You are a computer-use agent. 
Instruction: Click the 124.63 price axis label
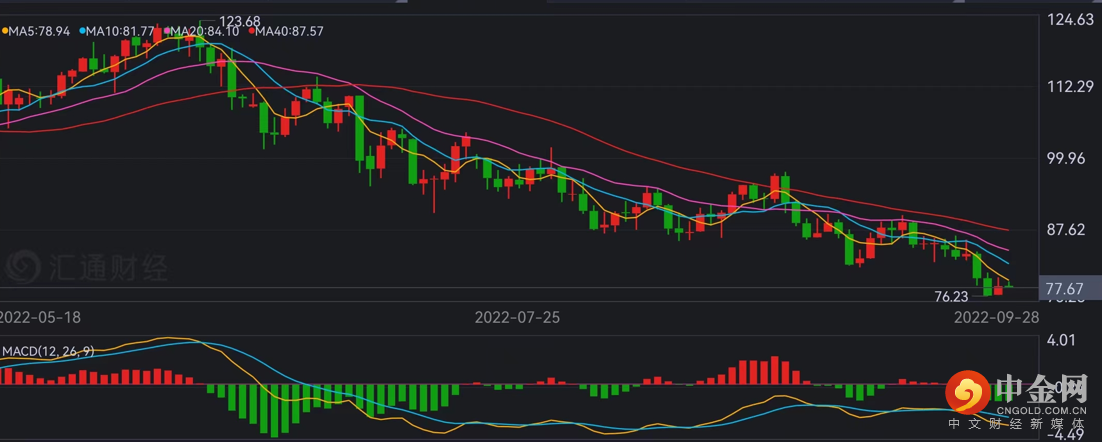click(x=1070, y=20)
